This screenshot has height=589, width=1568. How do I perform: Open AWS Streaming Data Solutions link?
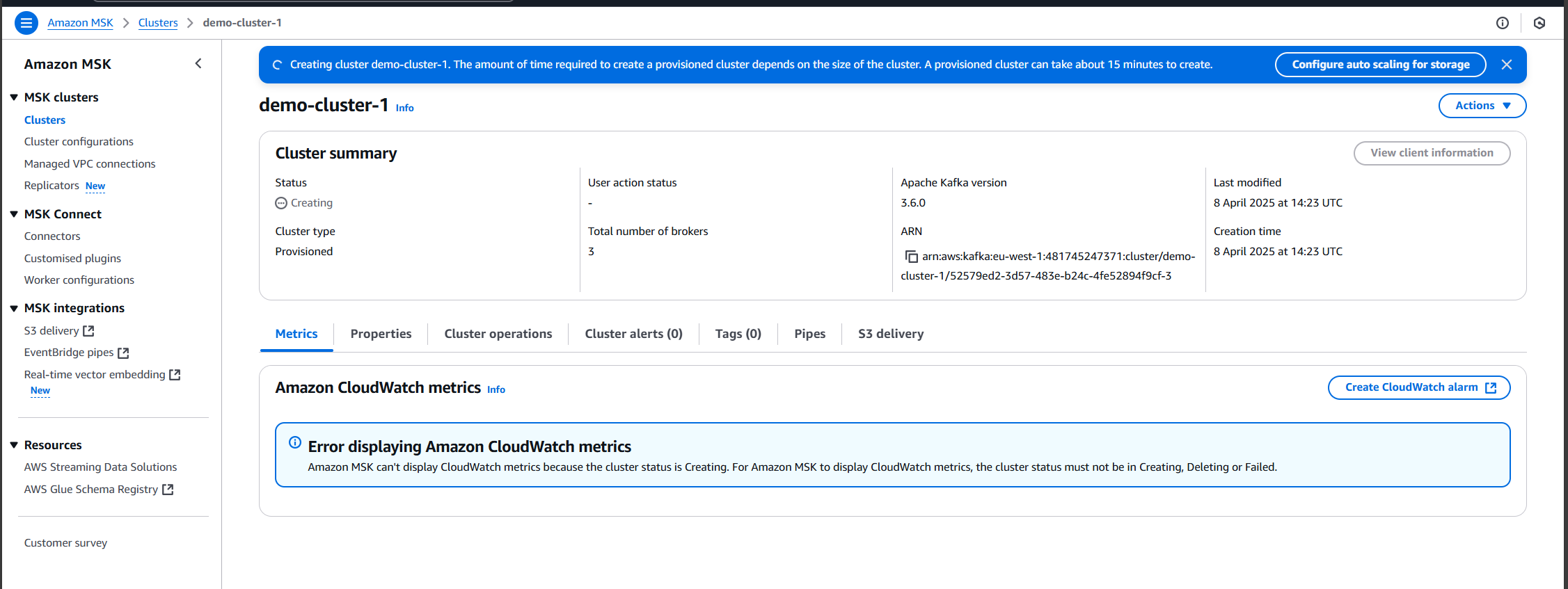[x=100, y=467]
